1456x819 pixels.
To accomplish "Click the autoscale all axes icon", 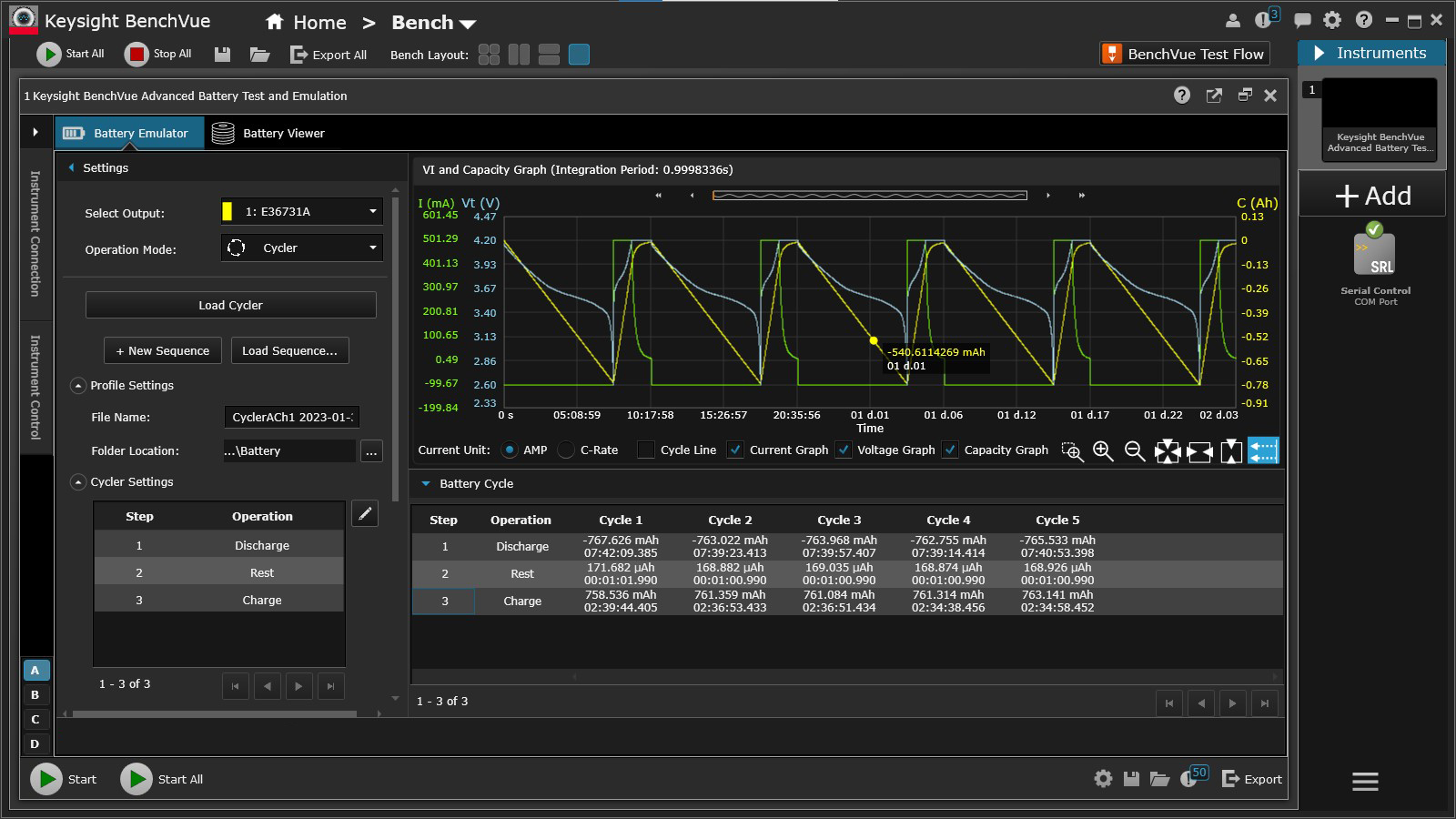I will (1167, 450).
